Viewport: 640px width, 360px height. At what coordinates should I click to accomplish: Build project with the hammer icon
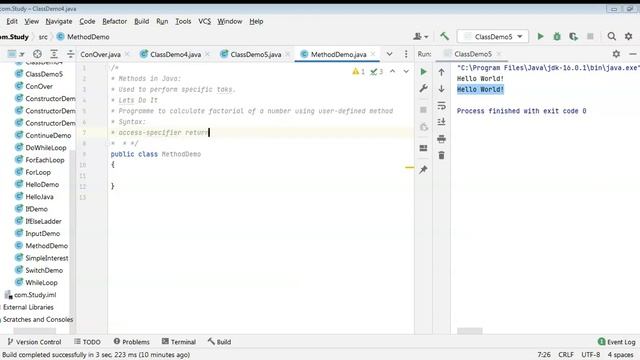pos(444,36)
